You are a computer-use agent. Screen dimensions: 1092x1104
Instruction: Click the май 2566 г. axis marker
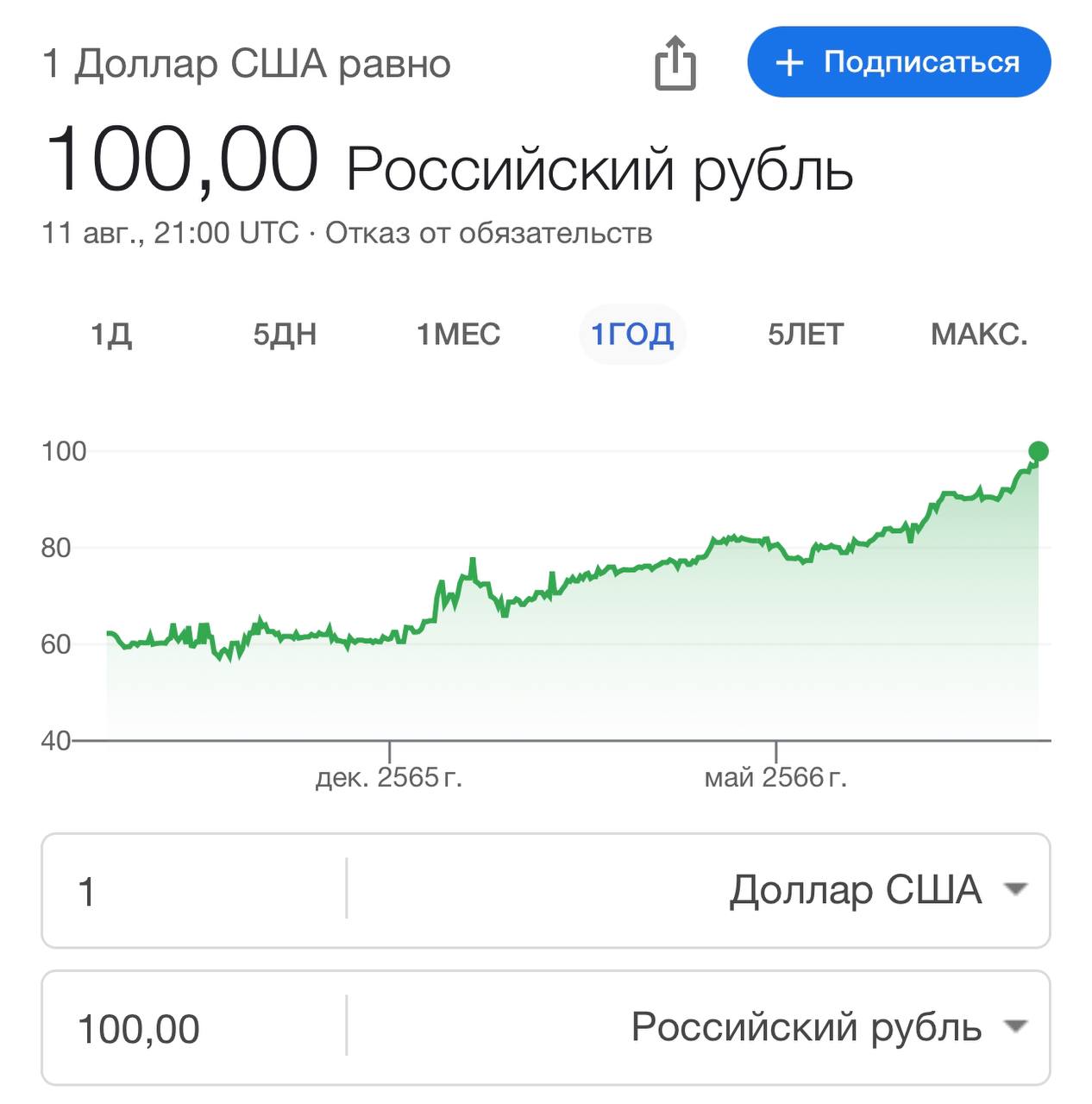pos(775,777)
